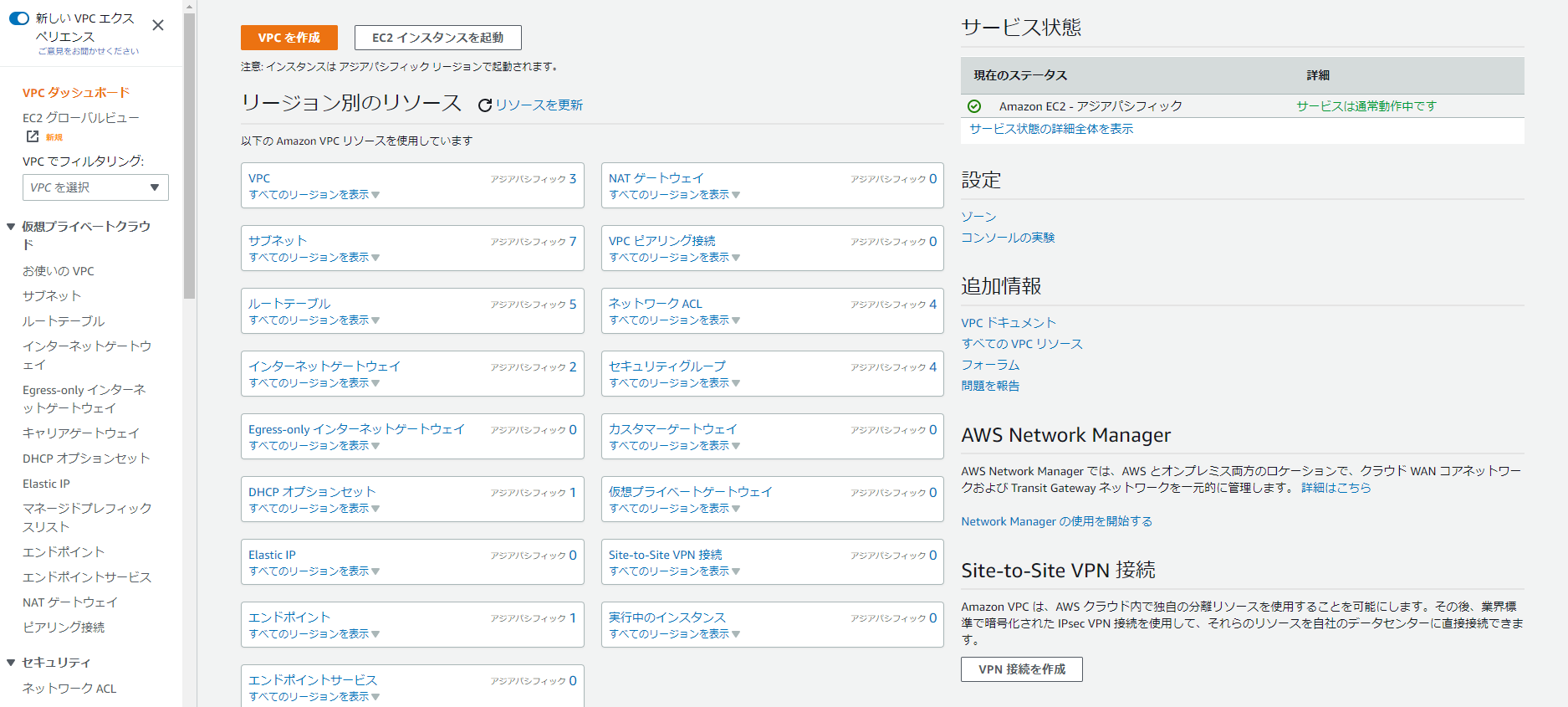The height and width of the screenshot is (707, 1568).
Task: Select ネットワーク ACL in the sidebar
Action: (69, 689)
